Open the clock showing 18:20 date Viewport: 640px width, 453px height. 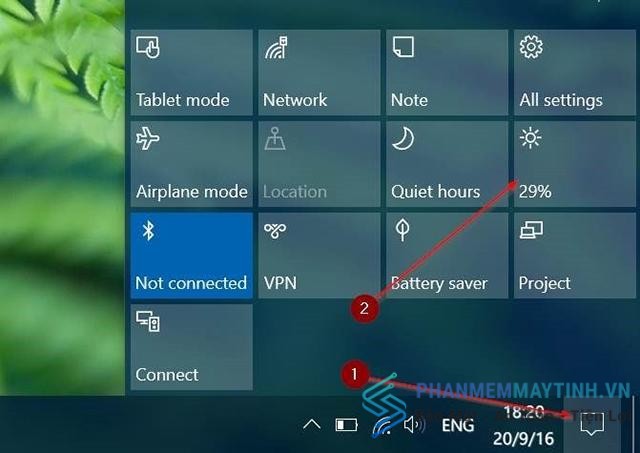click(x=524, y=425)
